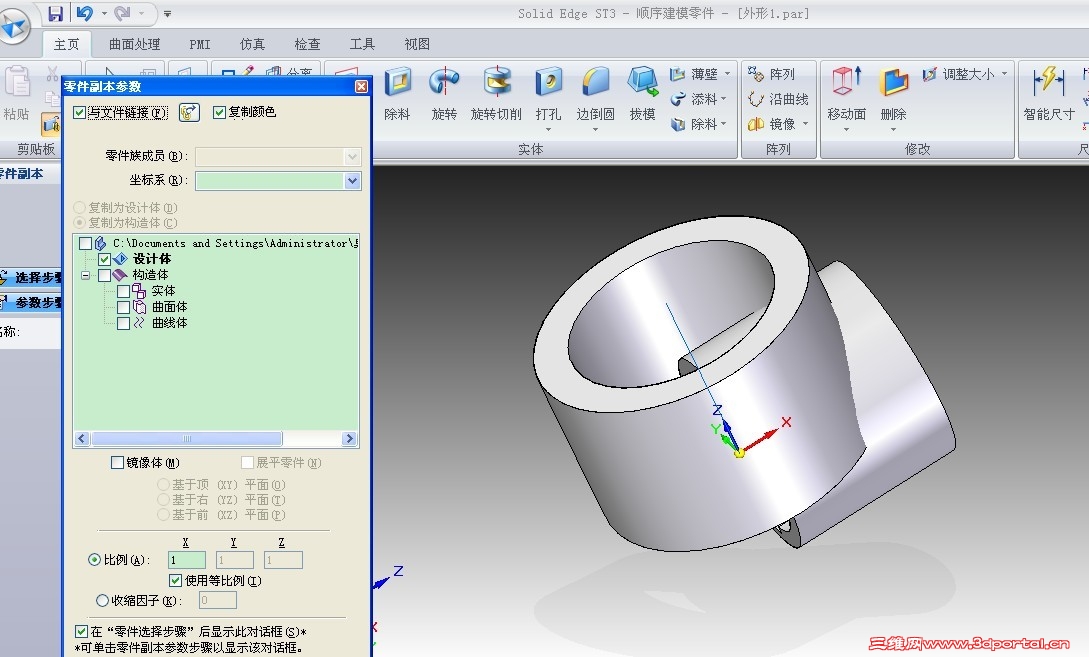Expand the 添料 dropdown arrow
1089x657 pixels.
(724, 99)
